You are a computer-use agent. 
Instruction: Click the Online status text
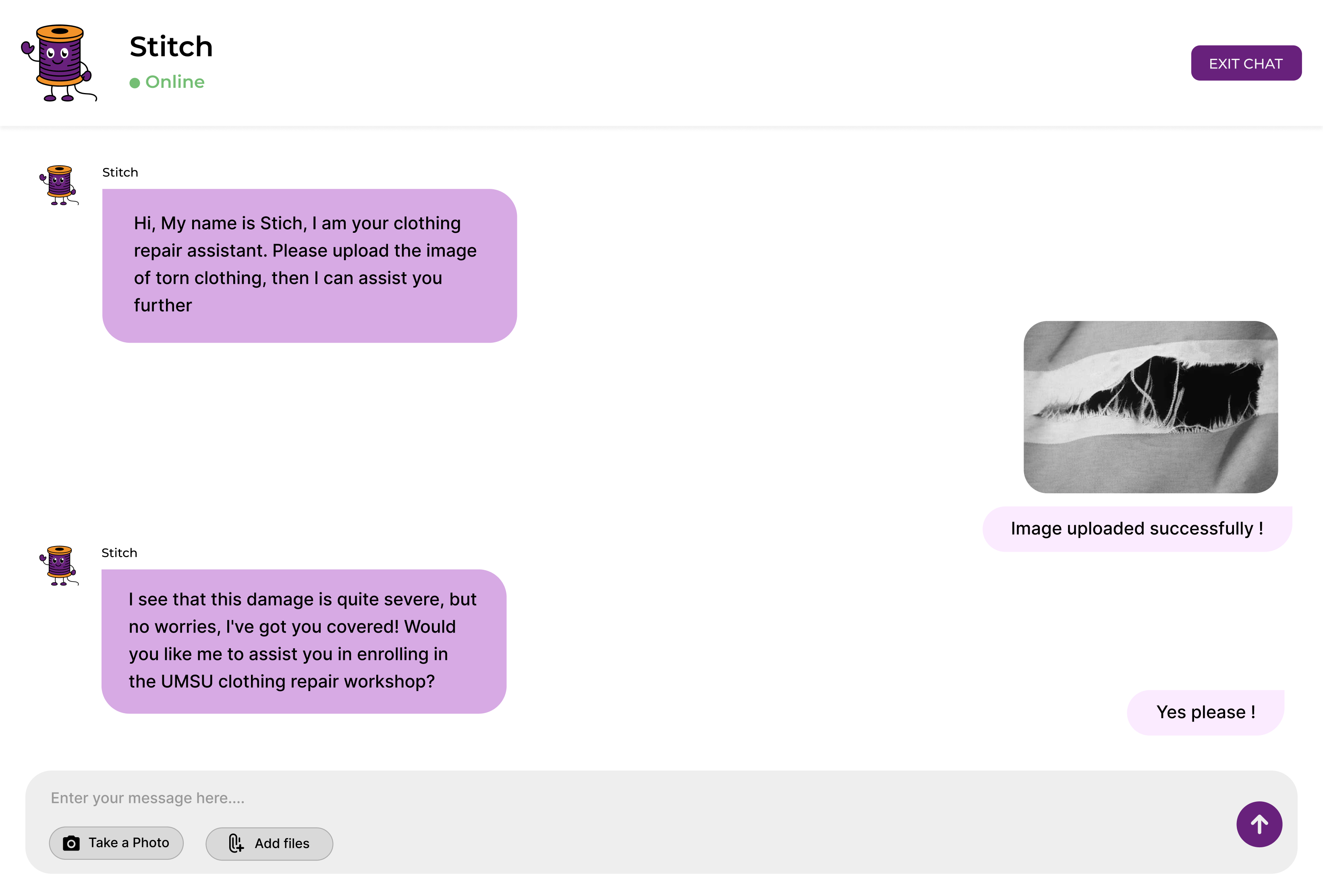pyautogui.click(x=175, y=82)
